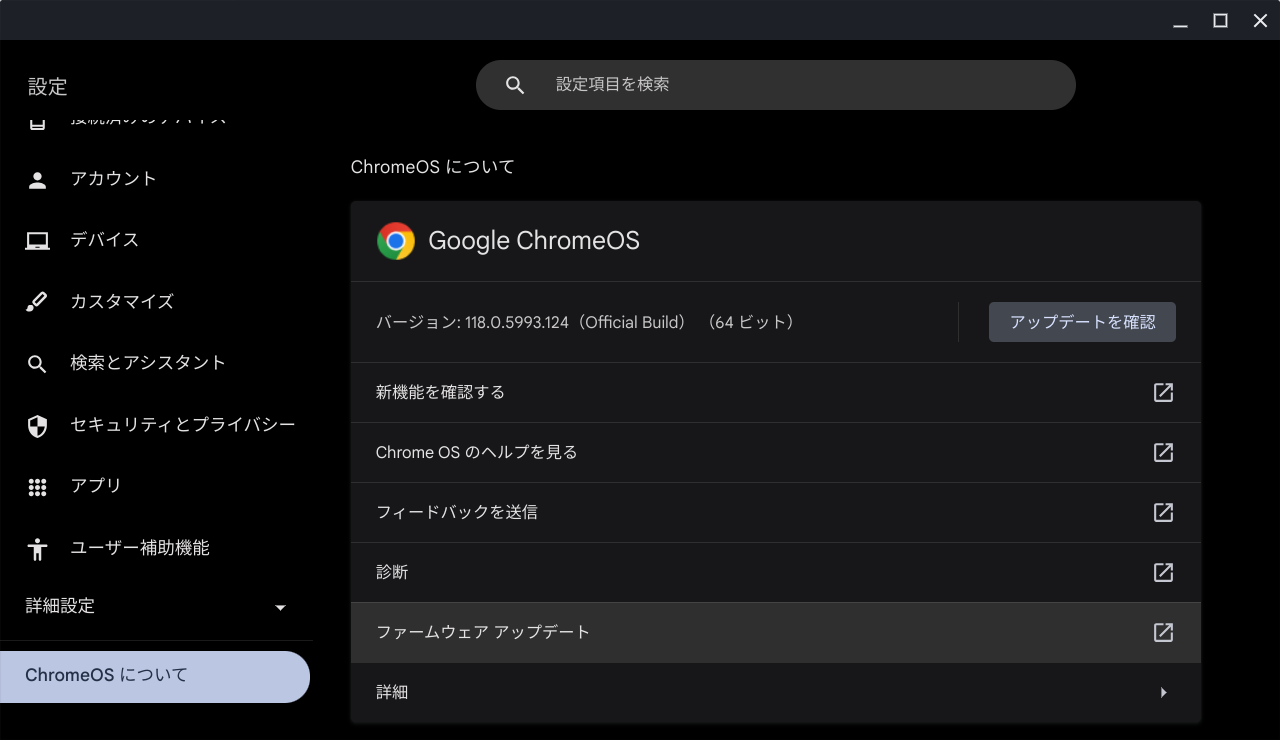The height and width of the screenshot is (740, 1280).
Task: Expand the 詳細 row with right arrow
Action: [1163, 692]
